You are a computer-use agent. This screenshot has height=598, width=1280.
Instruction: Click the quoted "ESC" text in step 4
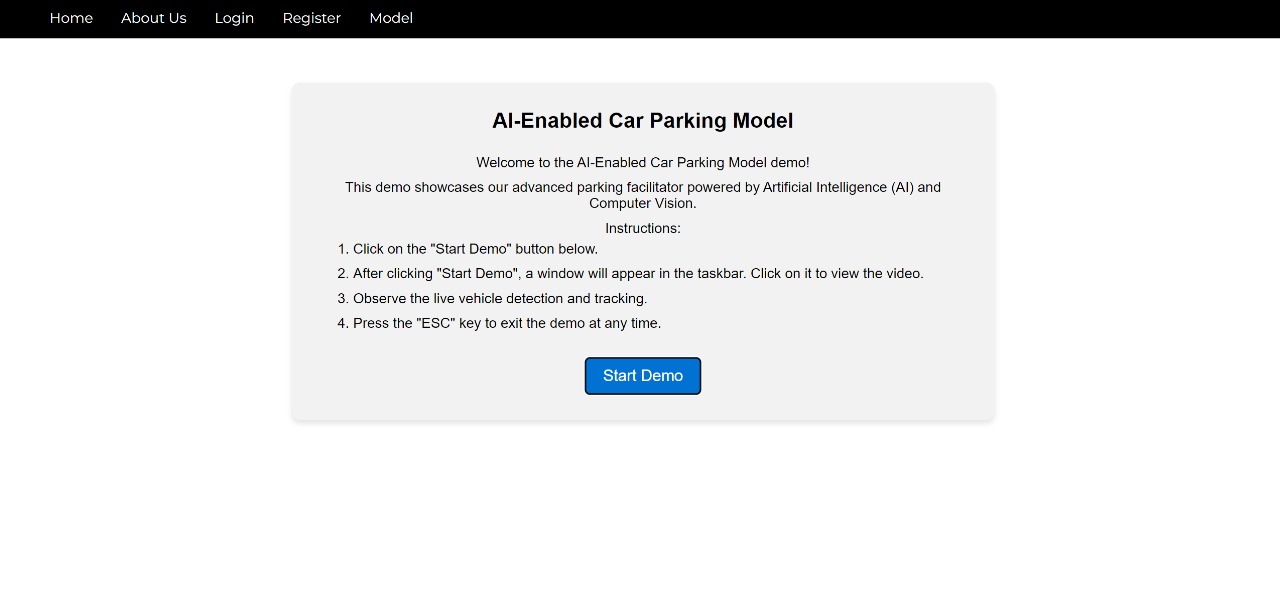[x=436, y=323]
